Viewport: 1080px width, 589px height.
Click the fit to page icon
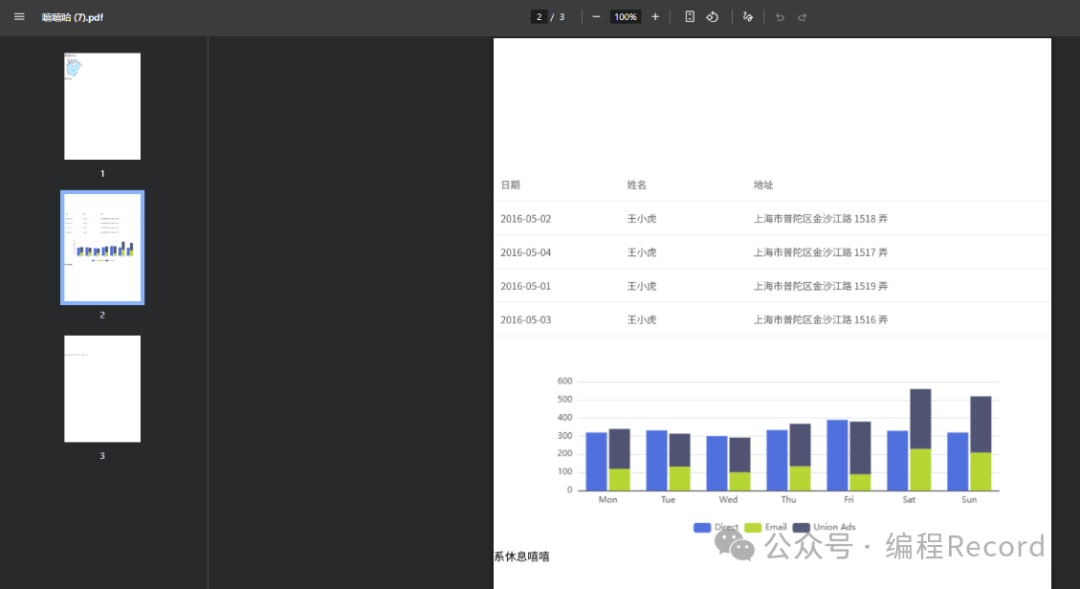pyautogui.click(x=690, y=17)
